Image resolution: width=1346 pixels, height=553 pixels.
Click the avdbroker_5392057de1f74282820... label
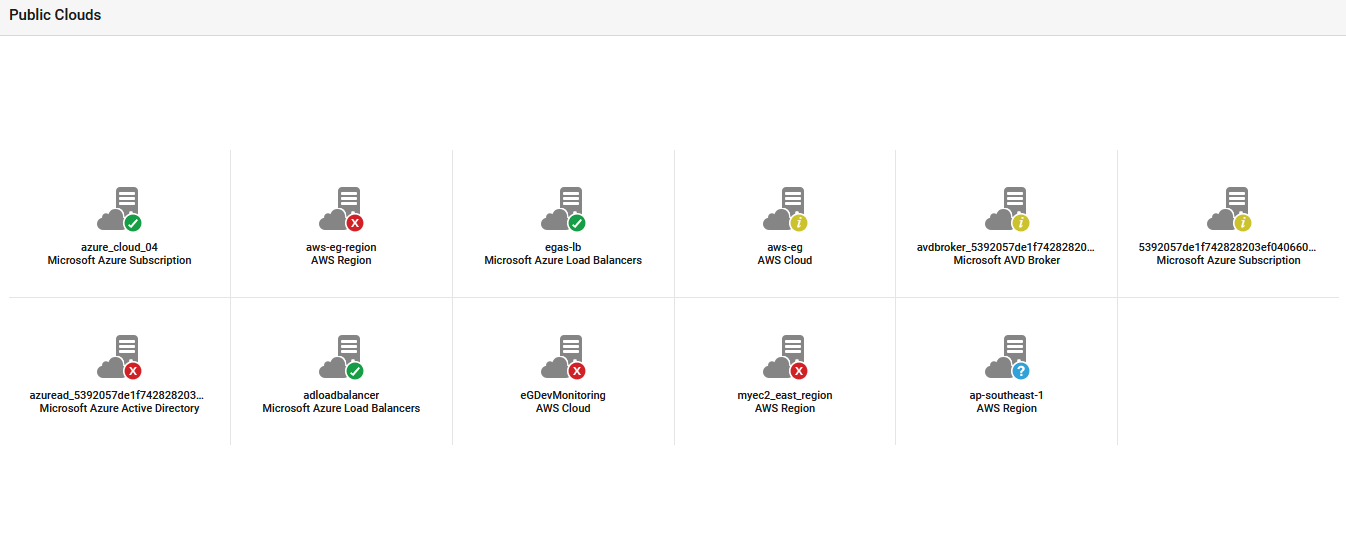1006,247
